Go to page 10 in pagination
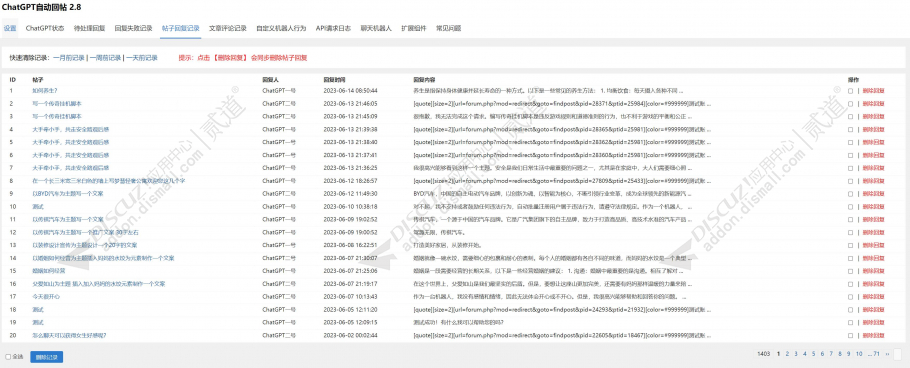Image resolution: width=910 pixels, height=368 pixels. point(859,353)
